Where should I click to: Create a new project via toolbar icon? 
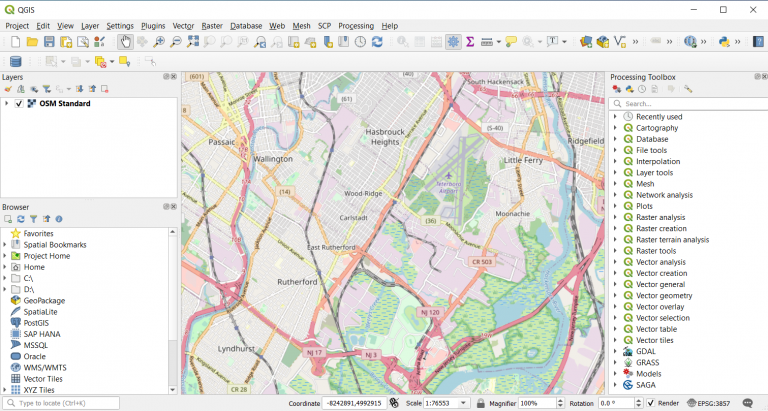pyautogui.click(x=16, y=42)
